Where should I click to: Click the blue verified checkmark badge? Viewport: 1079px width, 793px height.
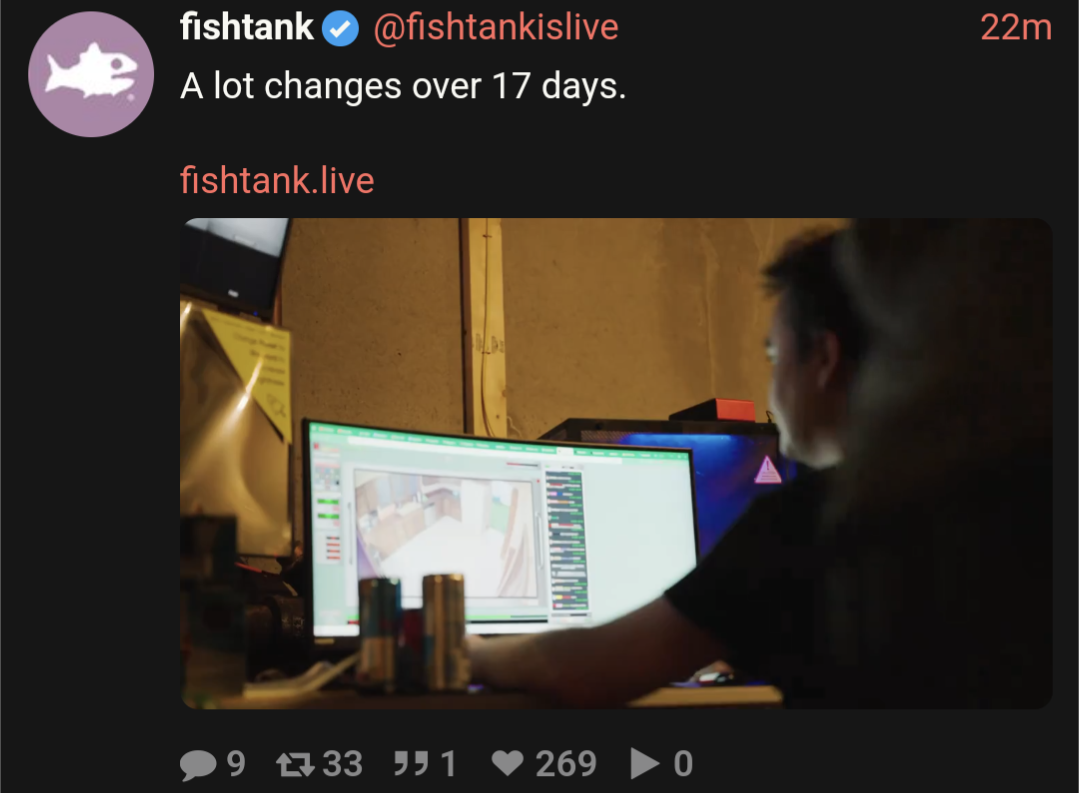(341, 29)
